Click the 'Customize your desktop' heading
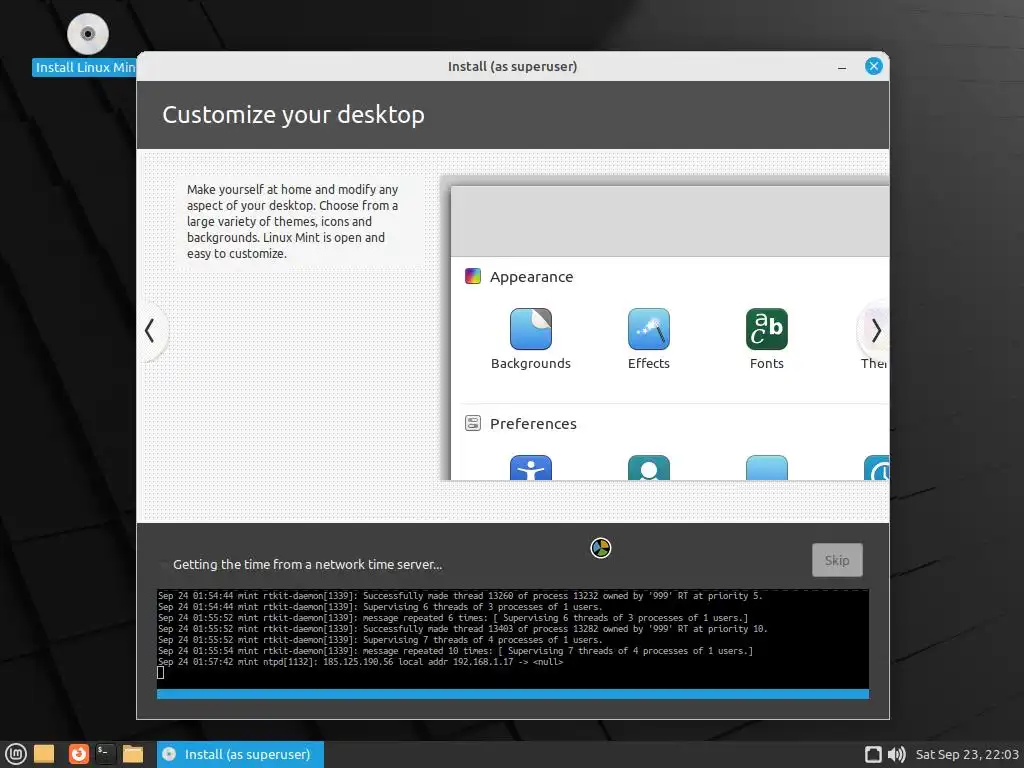This screenshot has width=1024, height=768. [x=293, y=115]
